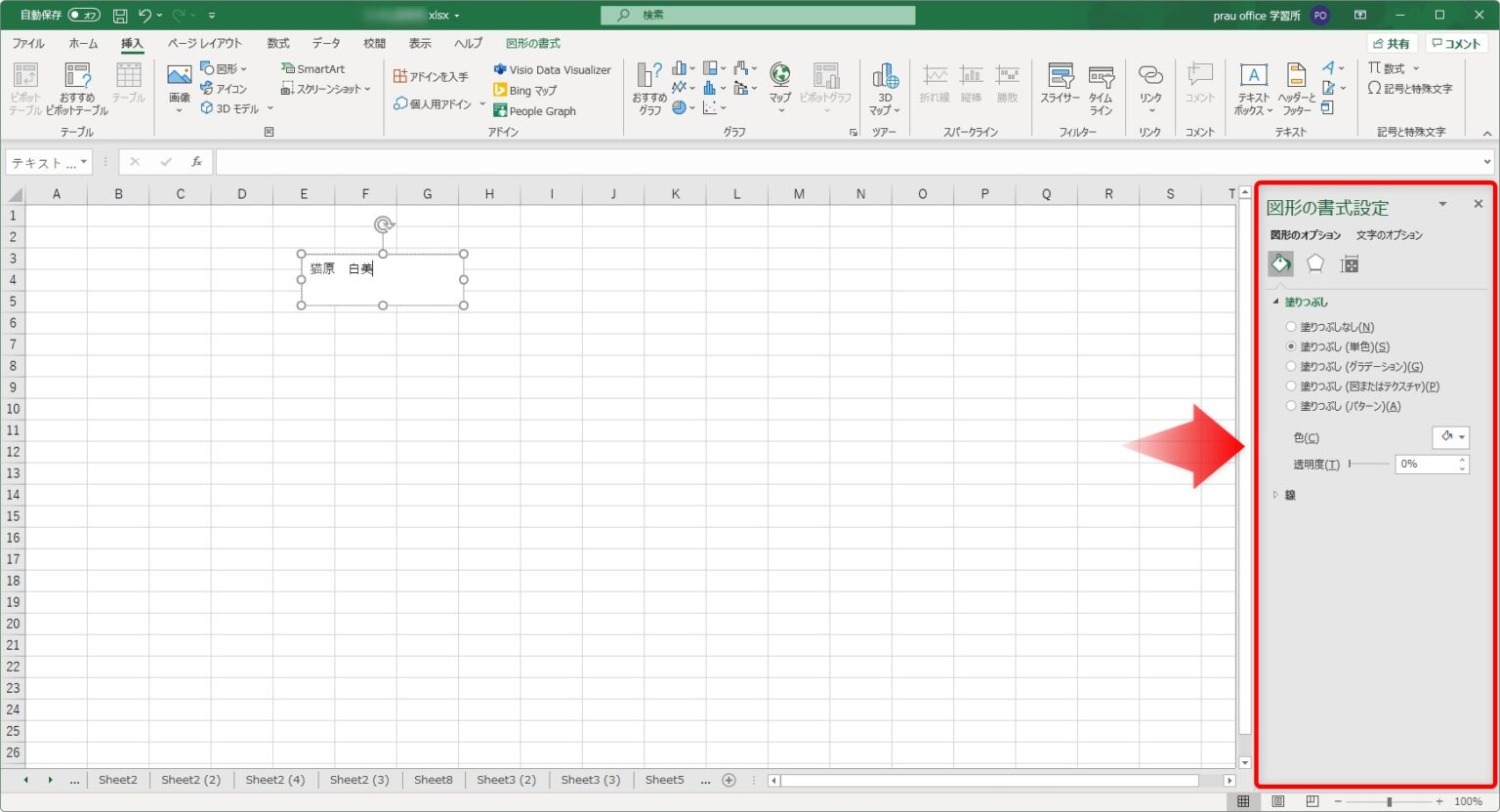The image size is (1500, 812).
Task: Open the 画像 (Pictures) insert button
Action: (179, 88)
